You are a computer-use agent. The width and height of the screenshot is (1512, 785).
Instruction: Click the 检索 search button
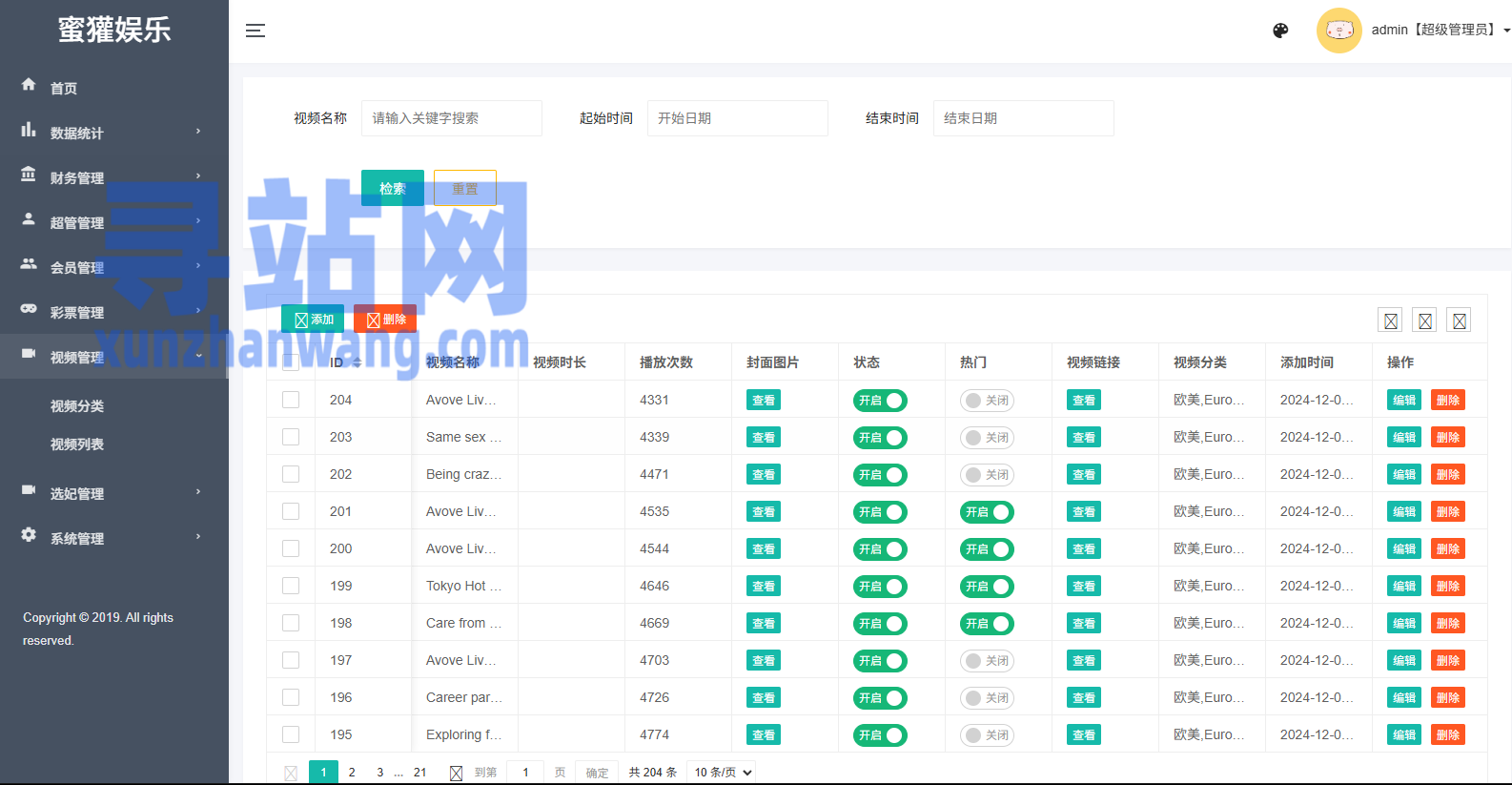coord(392,188)
